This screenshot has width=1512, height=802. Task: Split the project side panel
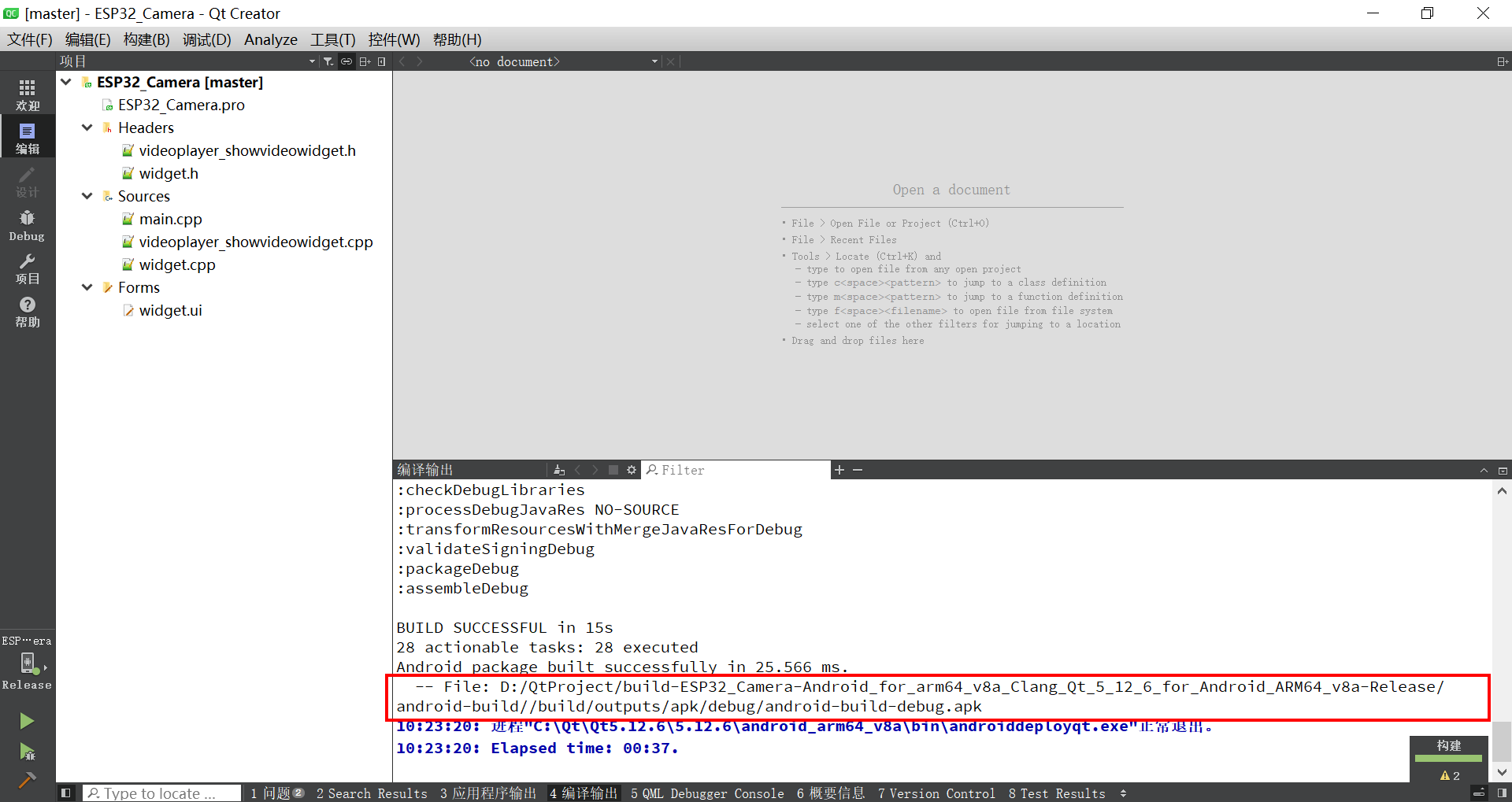pyautogui.click(x=365, y=61)
